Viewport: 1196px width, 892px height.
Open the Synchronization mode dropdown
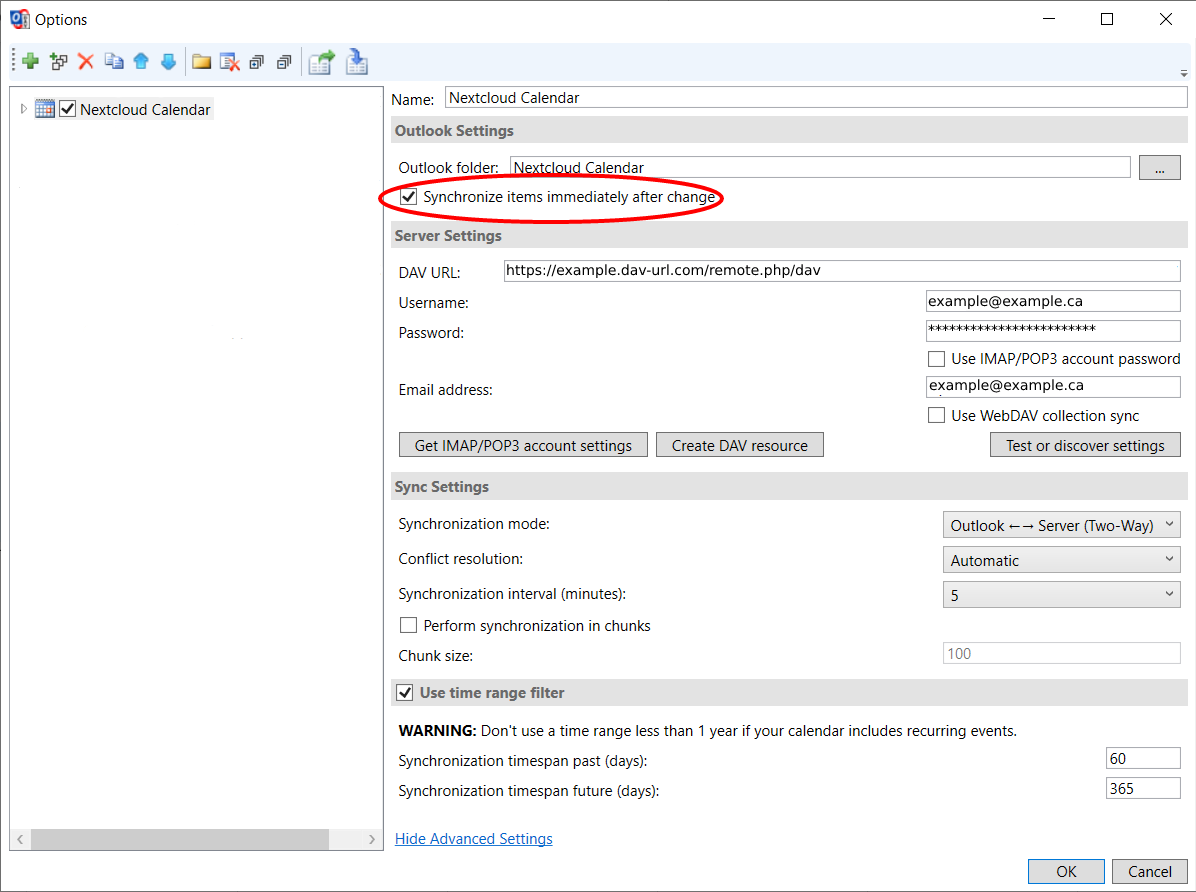coord(1061,525)
